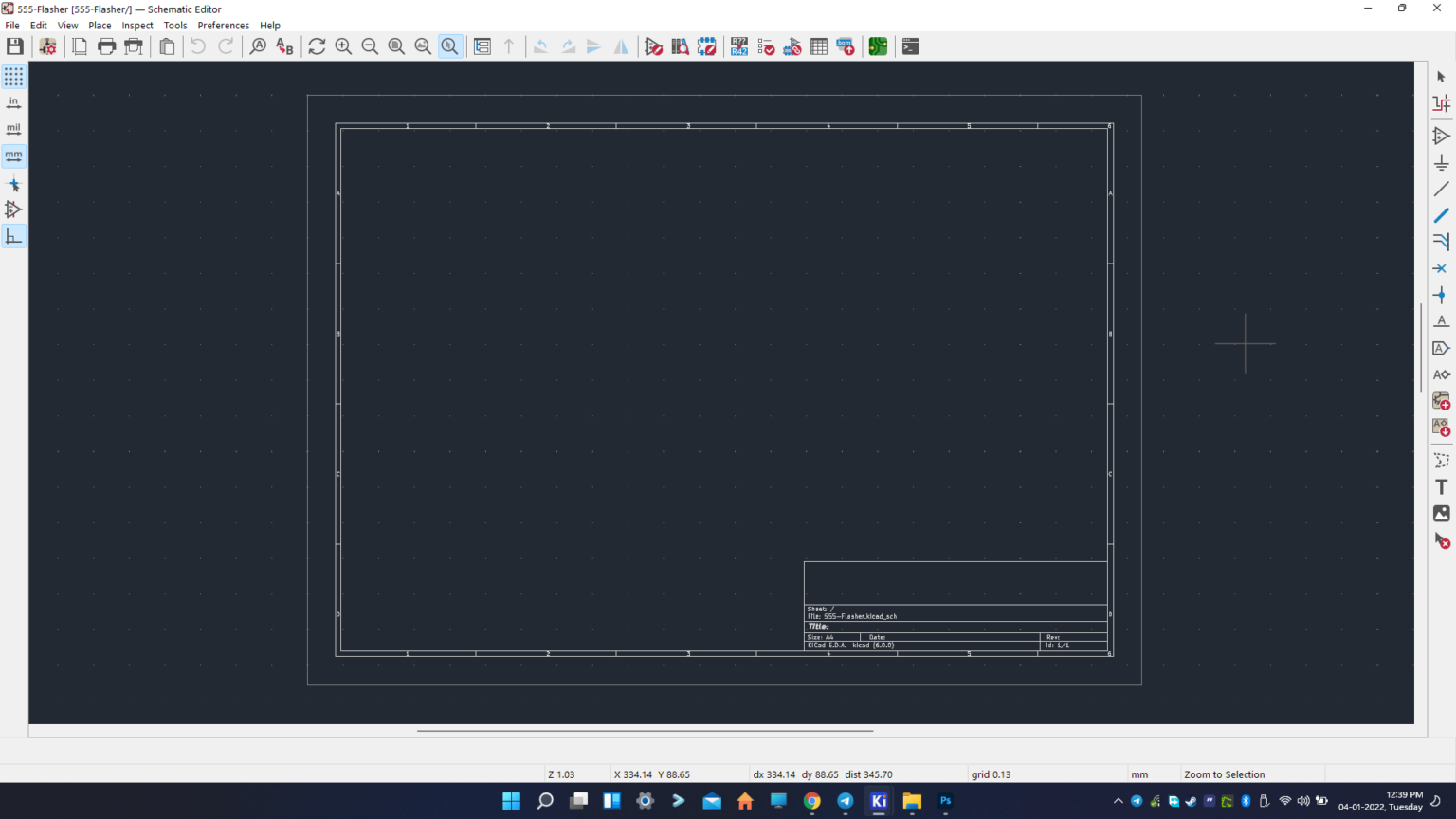This screenshot has height=819, width=1456.
Task: Switch measurement units to inches
Action: tap(13, 102)
